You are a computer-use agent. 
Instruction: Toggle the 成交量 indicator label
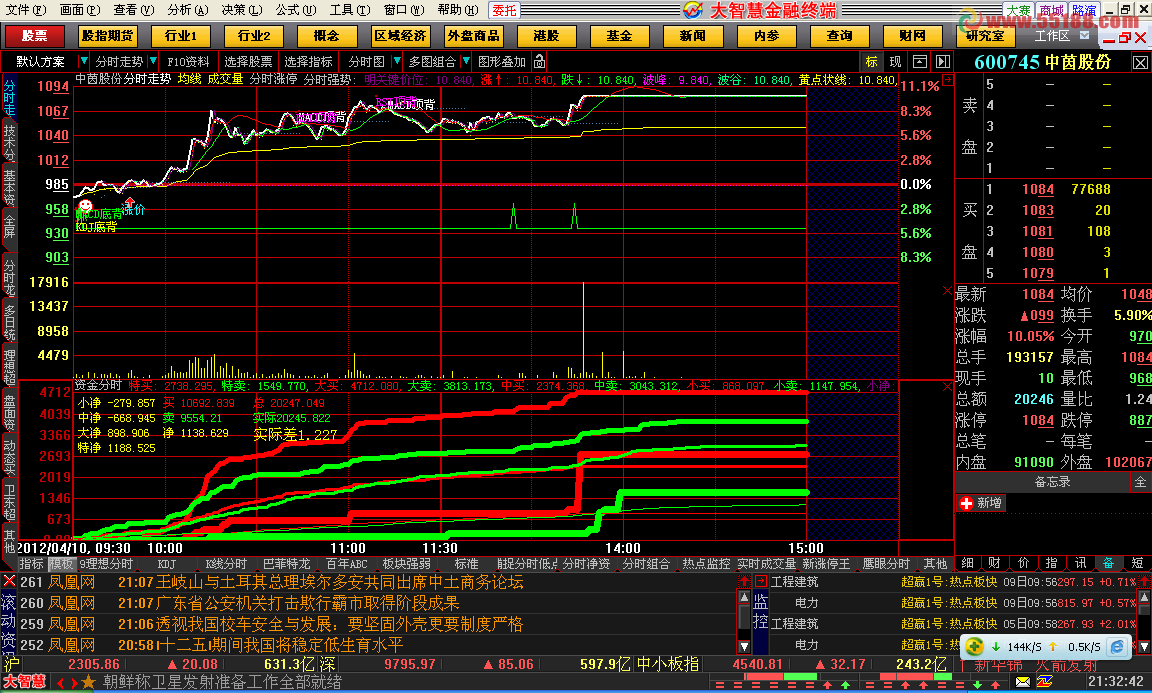point(225,79)
